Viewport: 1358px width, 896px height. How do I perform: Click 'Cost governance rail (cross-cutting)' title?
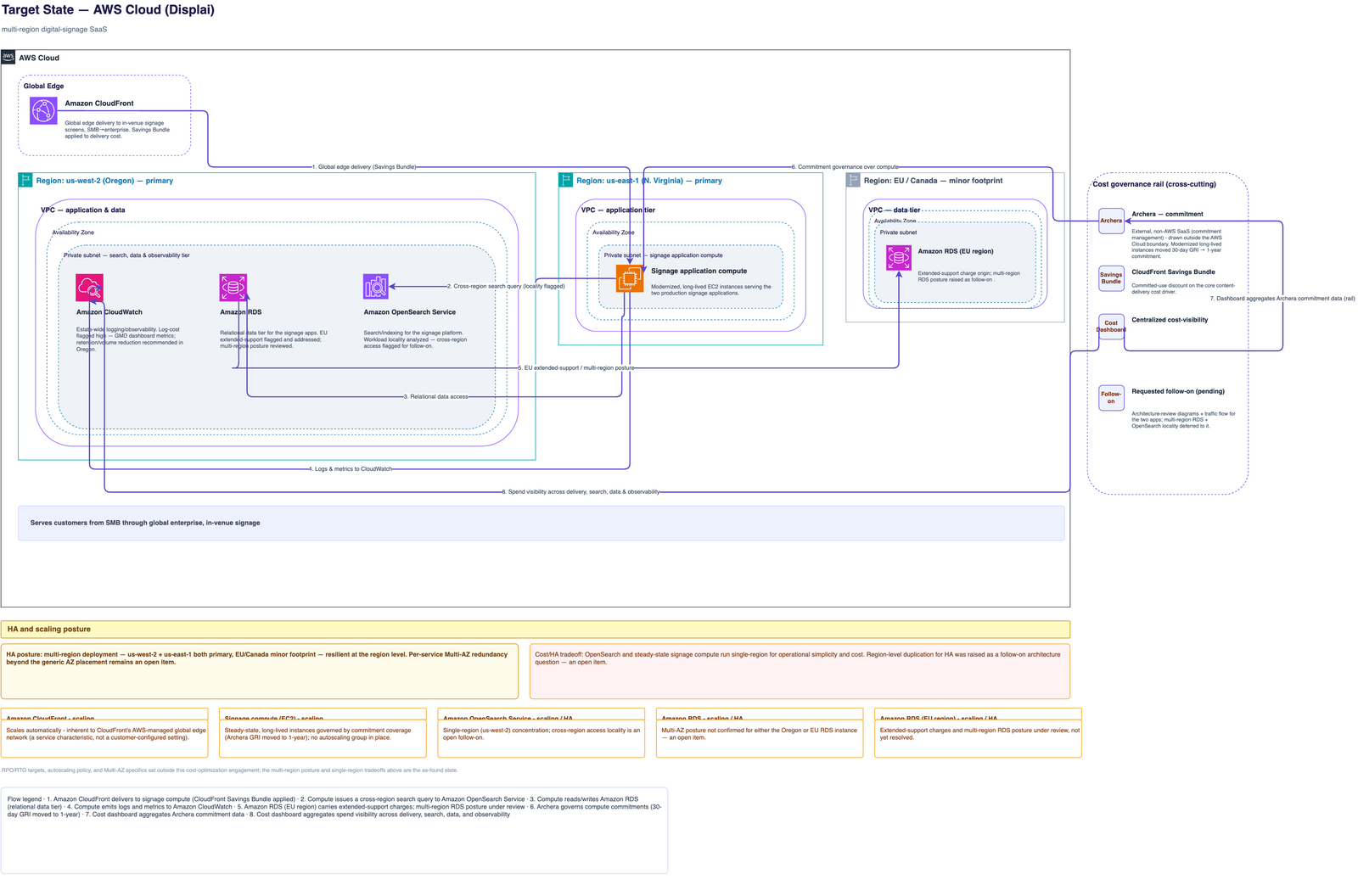pos(1154,184)
